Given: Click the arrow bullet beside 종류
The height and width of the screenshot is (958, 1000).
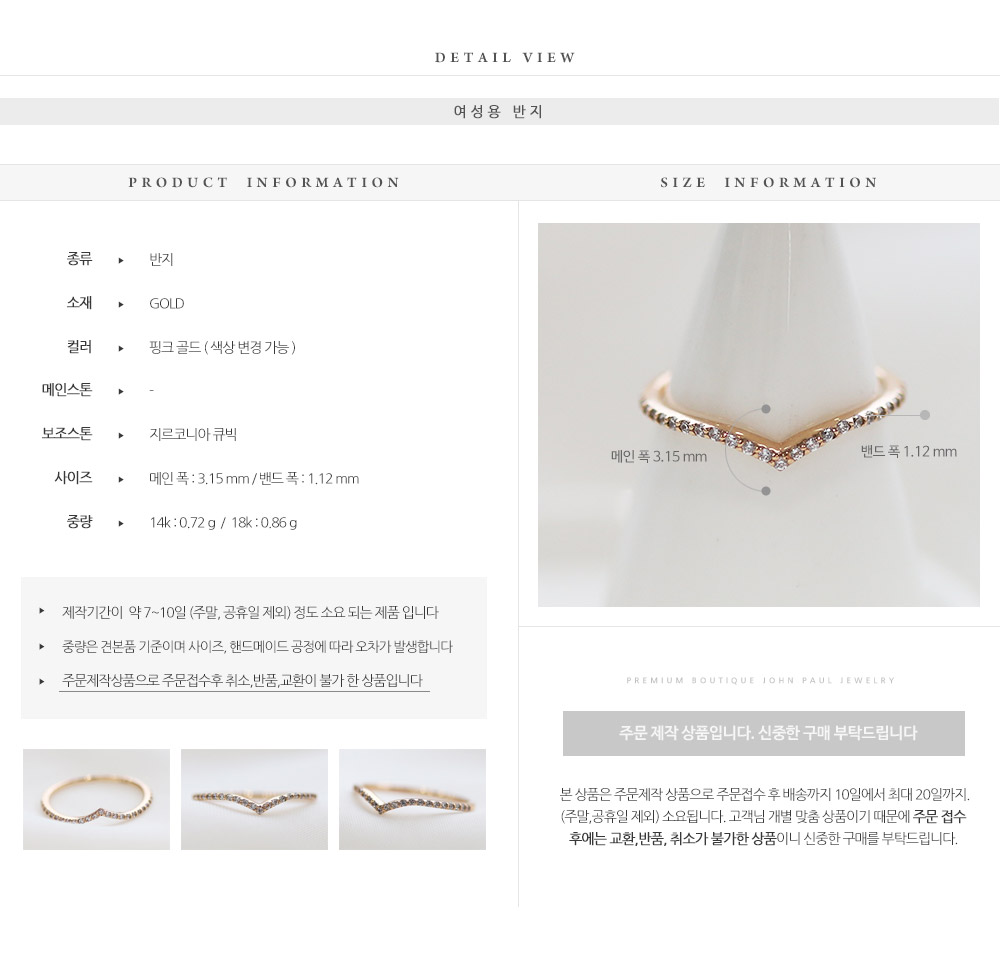Looking at the screenshot, I should (x=121, y=260).
